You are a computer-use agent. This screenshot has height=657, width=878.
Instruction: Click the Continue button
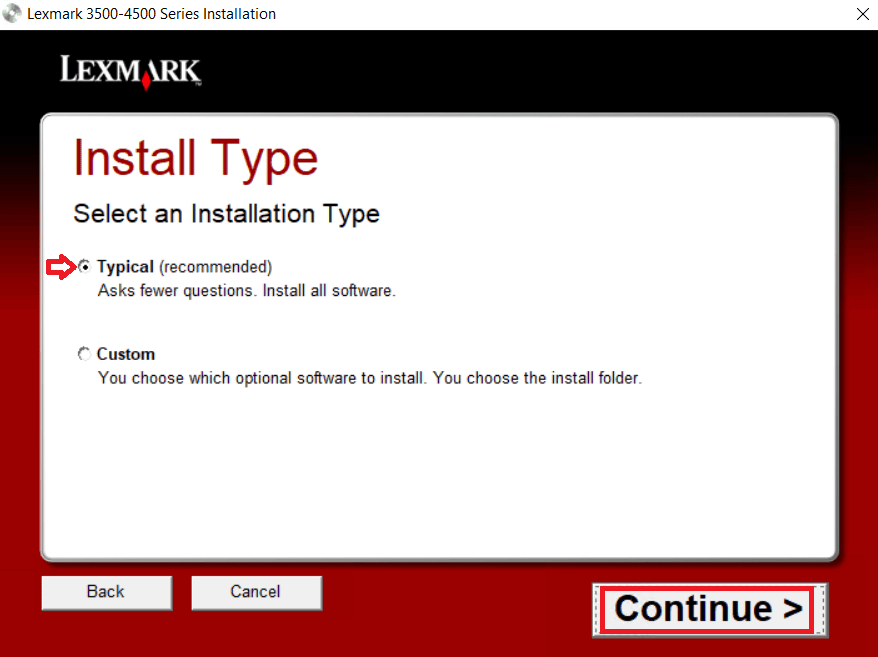tap(709, 609)
